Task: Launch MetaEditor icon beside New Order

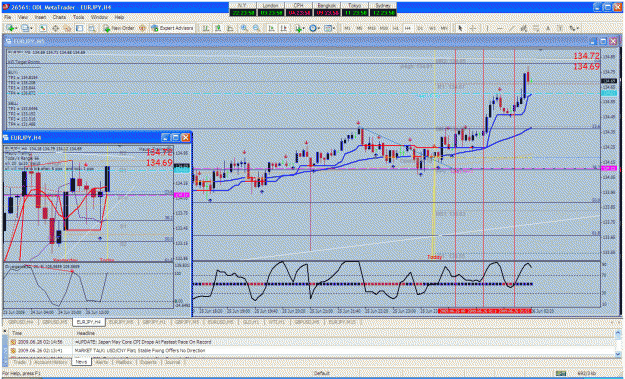Action: click(x=142, y=28)
